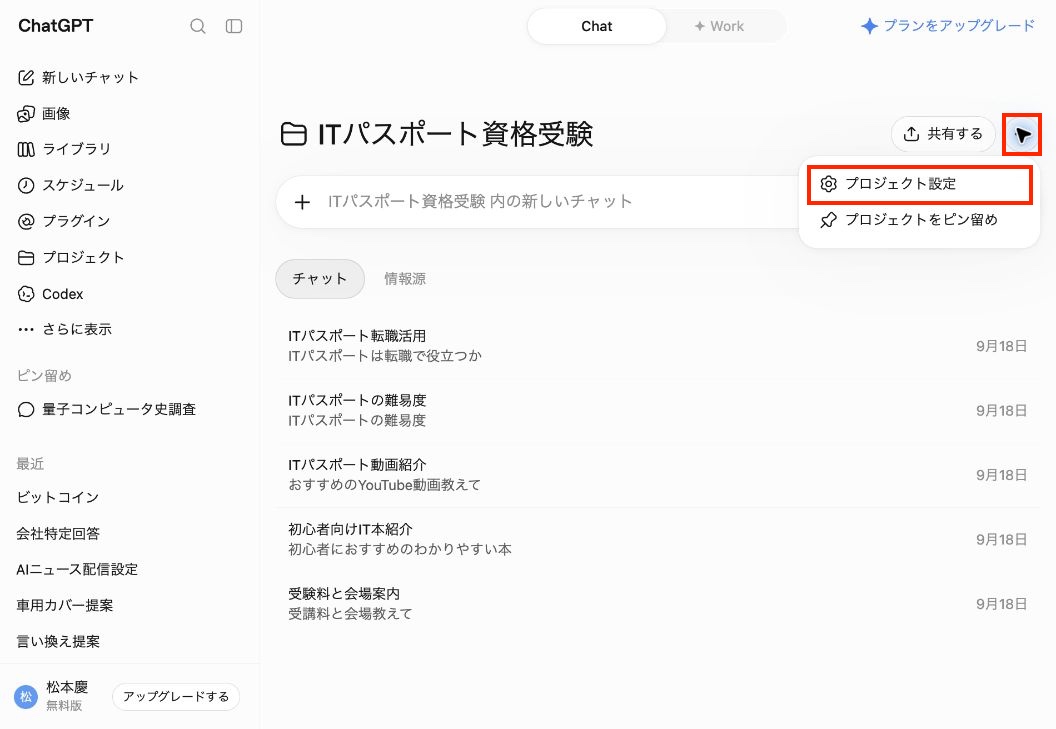Screen dimensions: 1056x729
Task: Open スケジュール in the sidebar
Action: click(x=70, y=185)
